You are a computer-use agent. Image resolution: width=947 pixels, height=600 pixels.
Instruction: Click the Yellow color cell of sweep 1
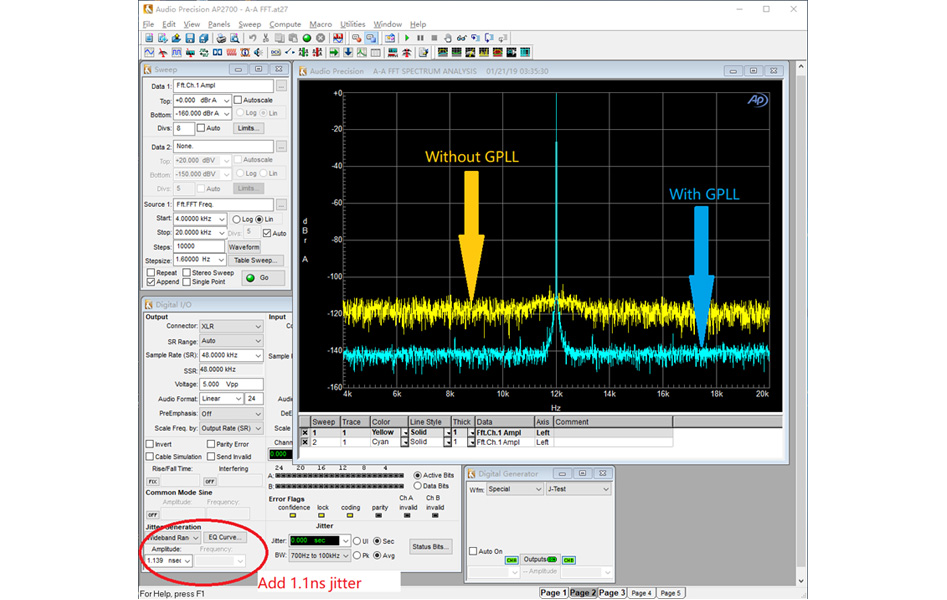386,433
